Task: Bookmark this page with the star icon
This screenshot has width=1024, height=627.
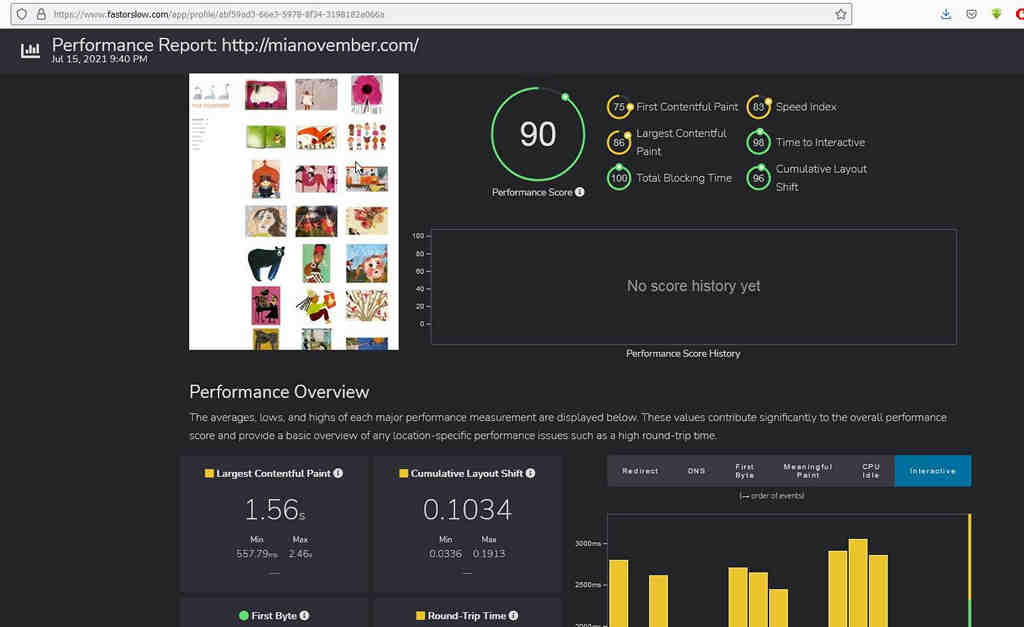Action: (840, 14)
